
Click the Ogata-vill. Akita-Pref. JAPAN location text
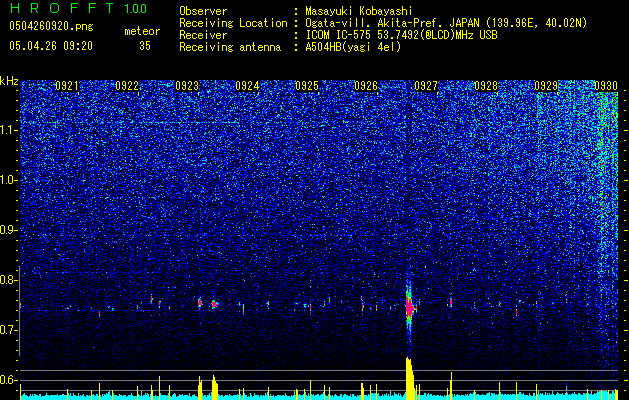click(x=446, y=23)
